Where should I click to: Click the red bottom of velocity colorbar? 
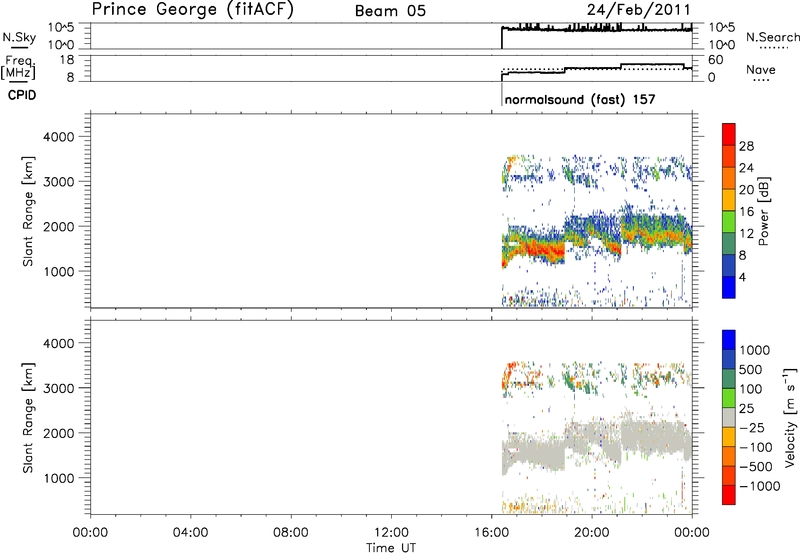729,495
